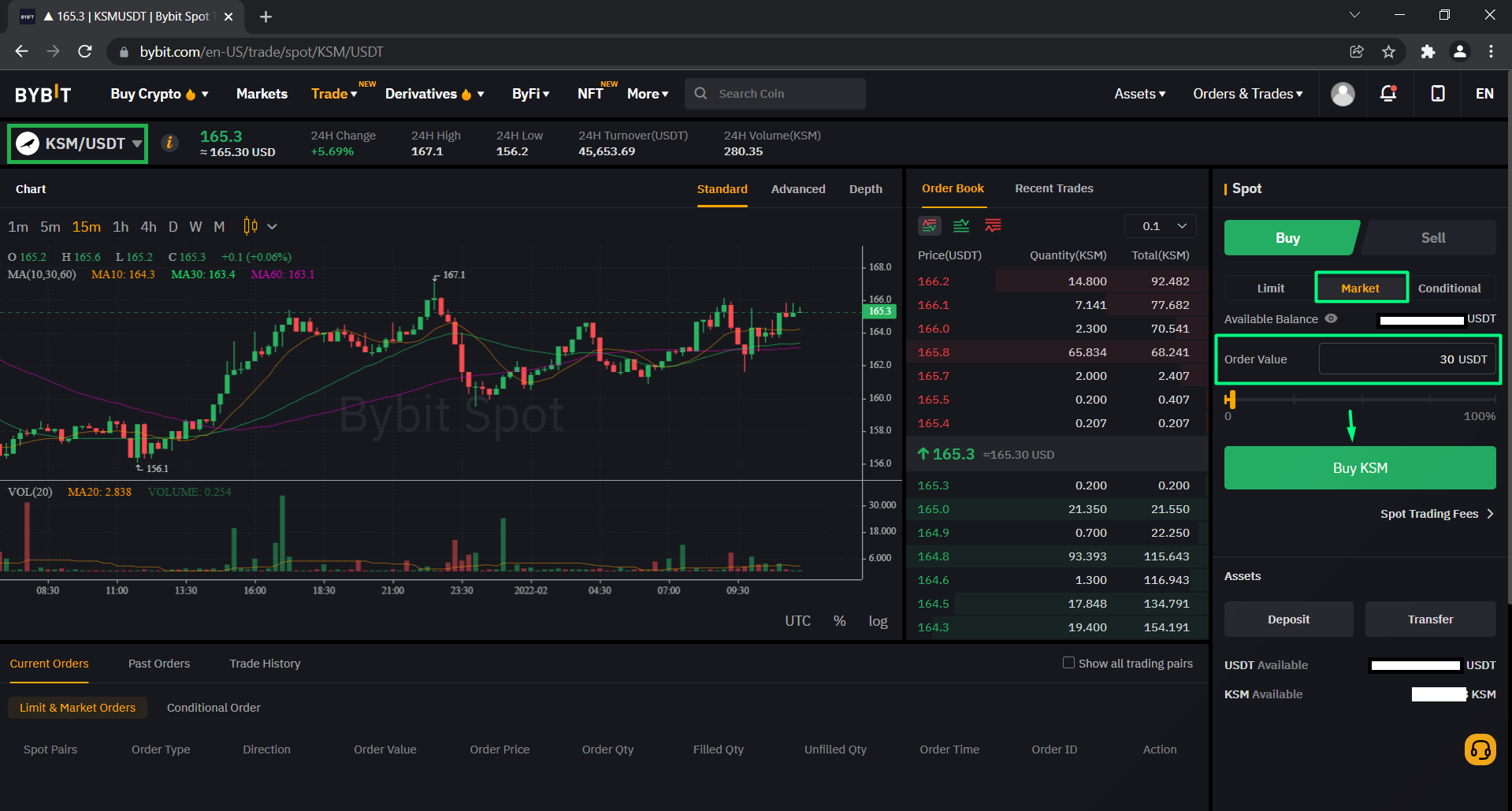Open the candlestick chart type icon
1512x811 pixels.
251,226
